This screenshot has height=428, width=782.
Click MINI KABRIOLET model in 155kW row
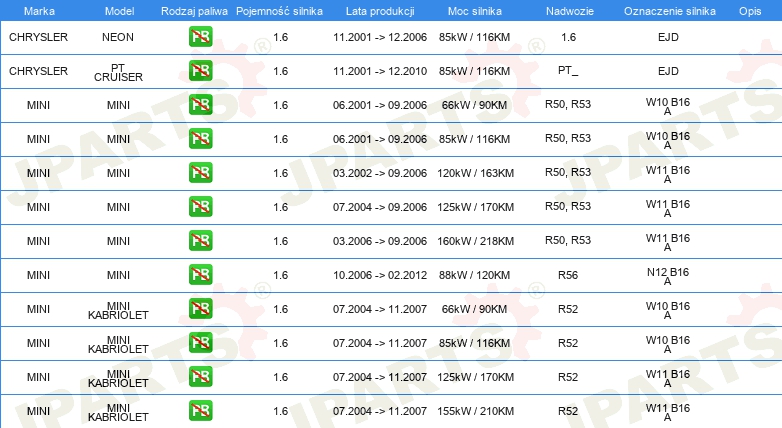(118, 413)
